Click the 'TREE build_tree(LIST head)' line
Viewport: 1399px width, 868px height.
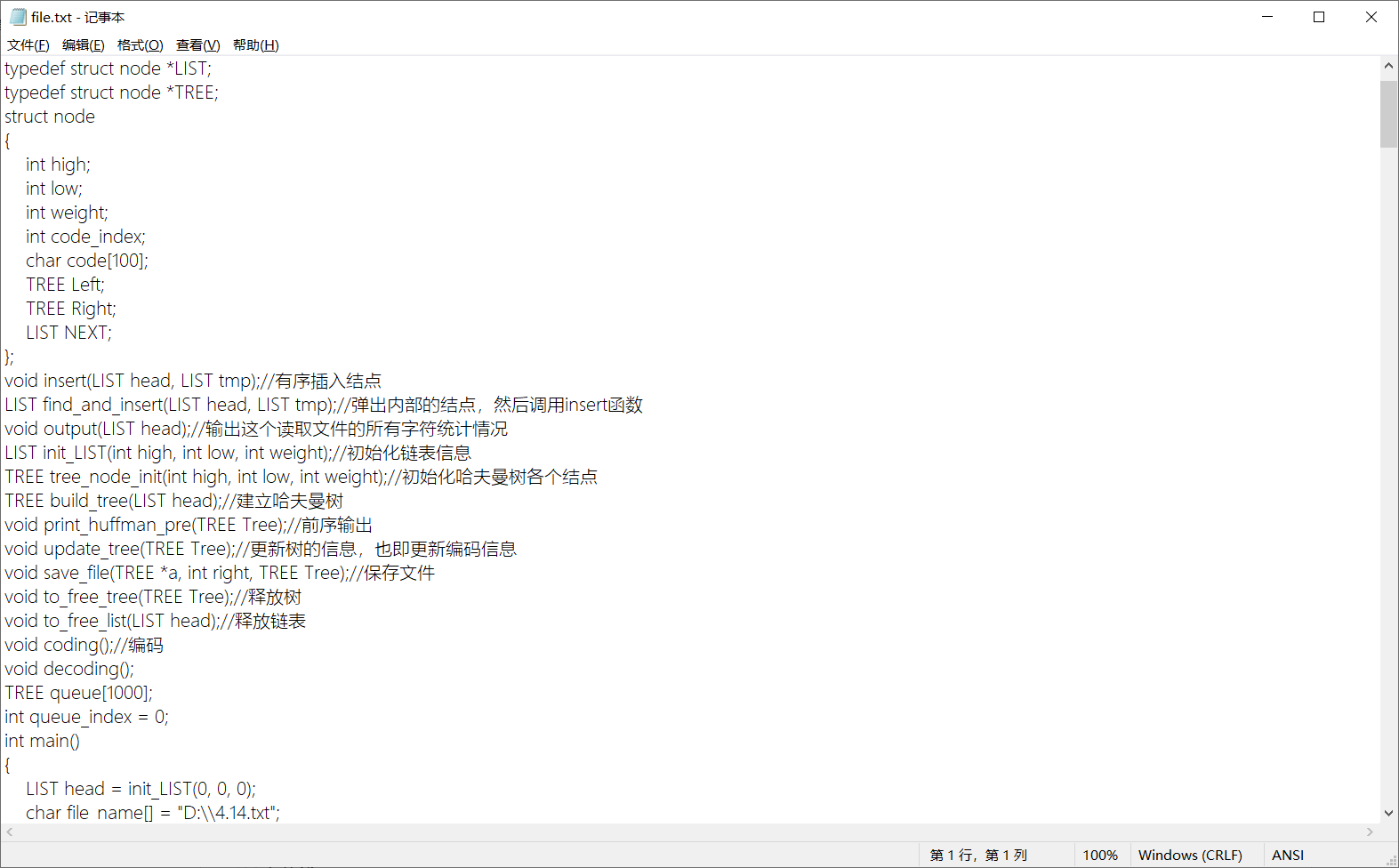click(174, 501)
